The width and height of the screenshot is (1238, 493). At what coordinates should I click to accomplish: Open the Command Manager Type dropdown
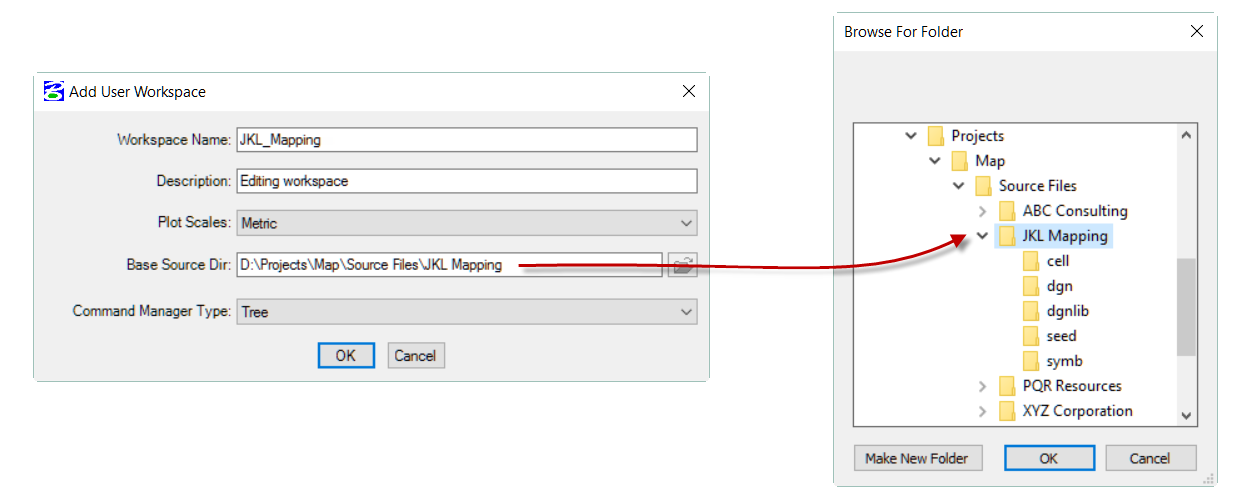click(x=467, y=312)
